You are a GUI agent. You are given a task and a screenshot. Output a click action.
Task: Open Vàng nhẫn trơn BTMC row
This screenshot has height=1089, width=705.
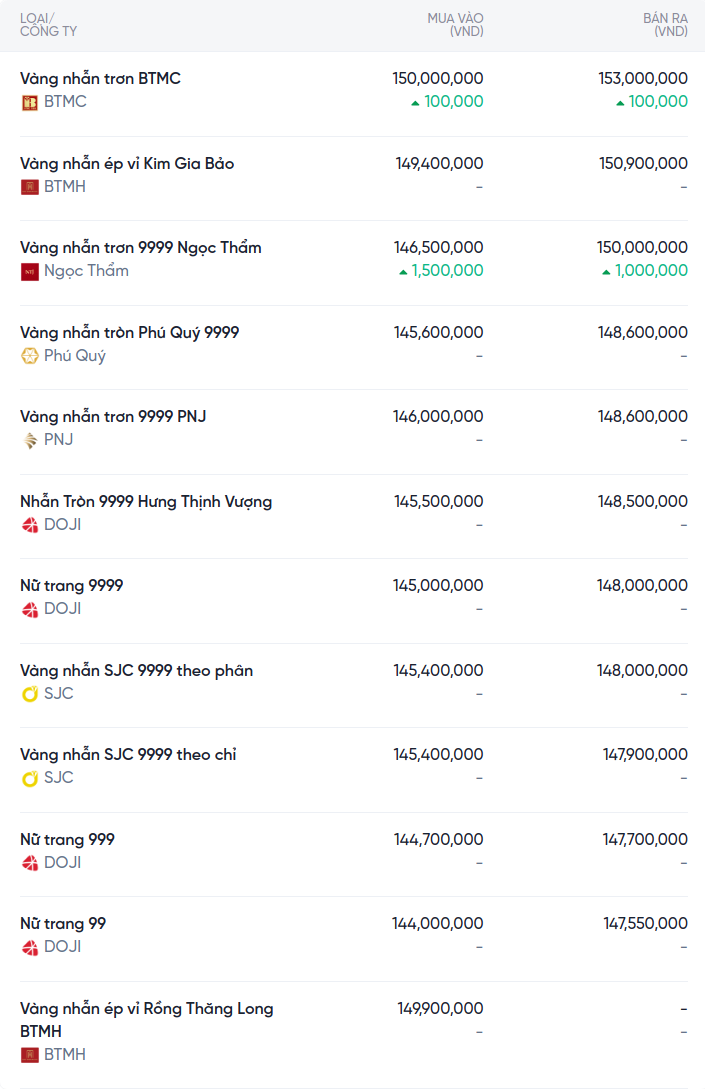tap(100, 78)
